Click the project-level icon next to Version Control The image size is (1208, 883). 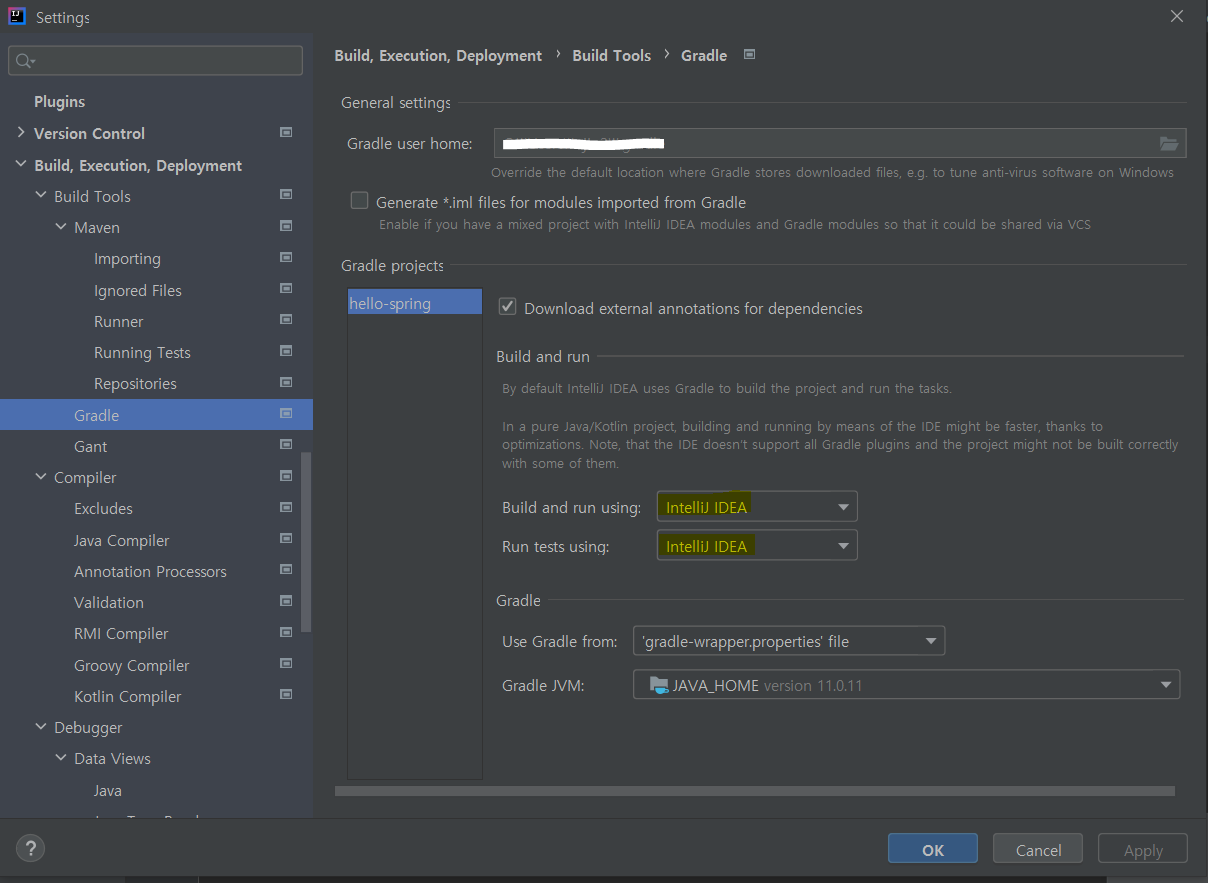286,132
